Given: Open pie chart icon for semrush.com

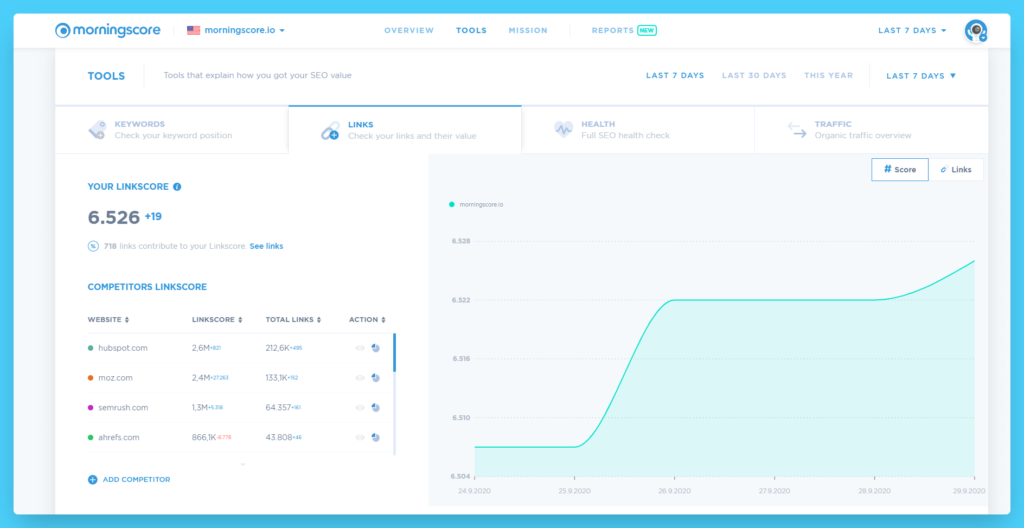Looking at the screenshot, I should pos(376,408).
